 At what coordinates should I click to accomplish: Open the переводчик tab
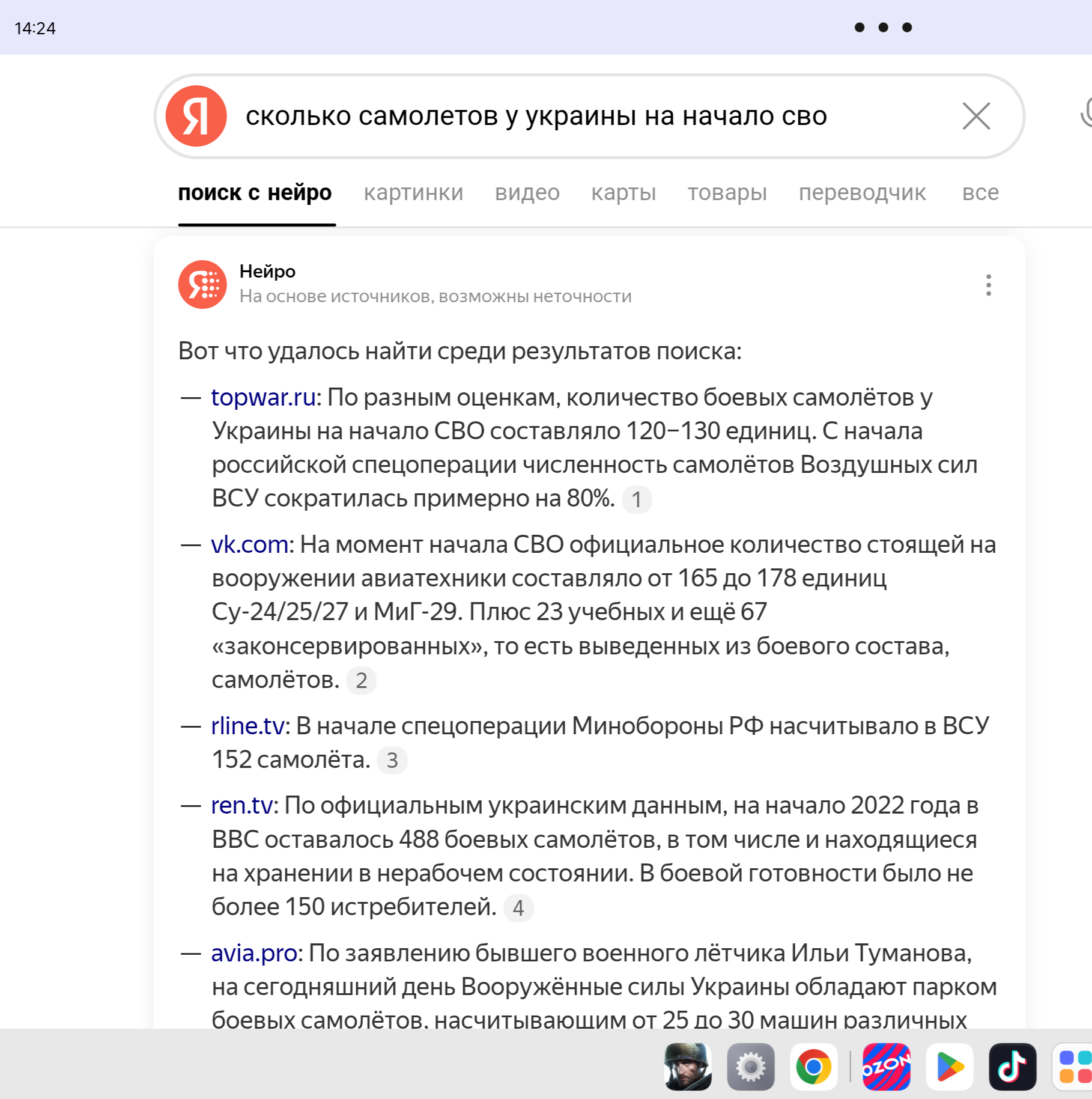tap(862, 193)
